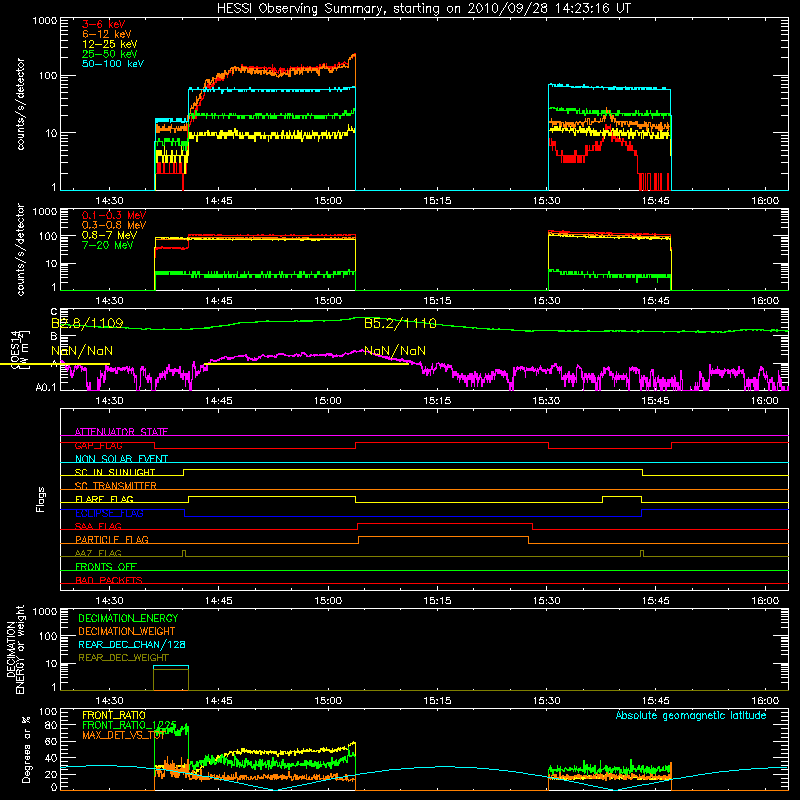Viewport: 800px width, 800px height.
Task: Click the vertical Flags axis title
Action: [41, 499]
